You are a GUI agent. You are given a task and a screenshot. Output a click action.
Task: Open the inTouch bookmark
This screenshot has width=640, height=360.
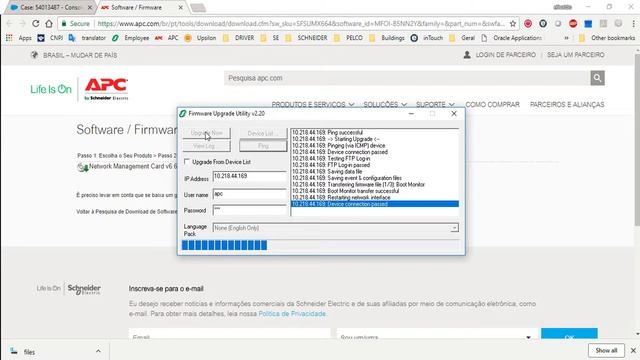tap(427, 38)
